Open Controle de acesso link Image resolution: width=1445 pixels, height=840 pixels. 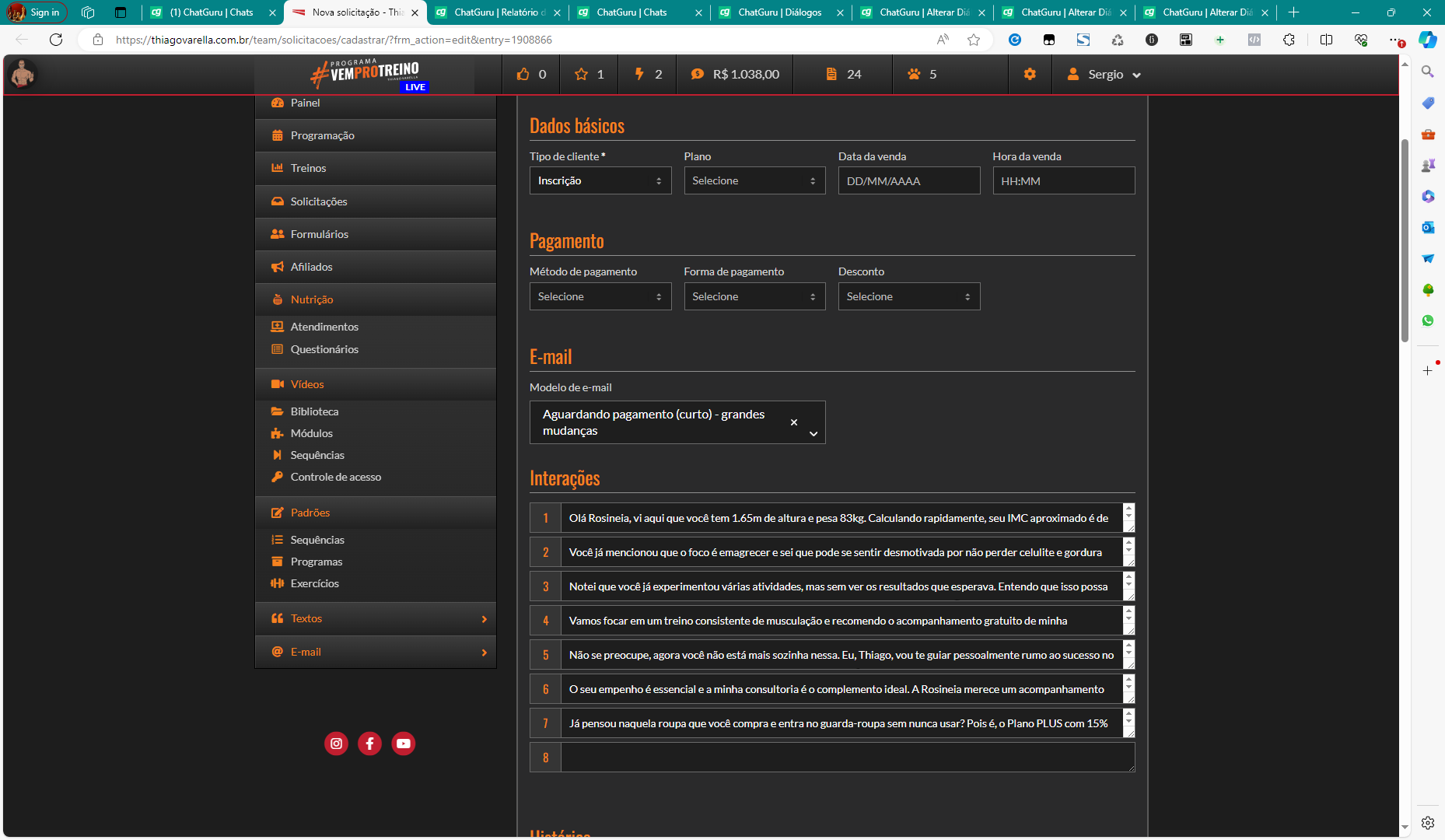(x=336, y=477)
